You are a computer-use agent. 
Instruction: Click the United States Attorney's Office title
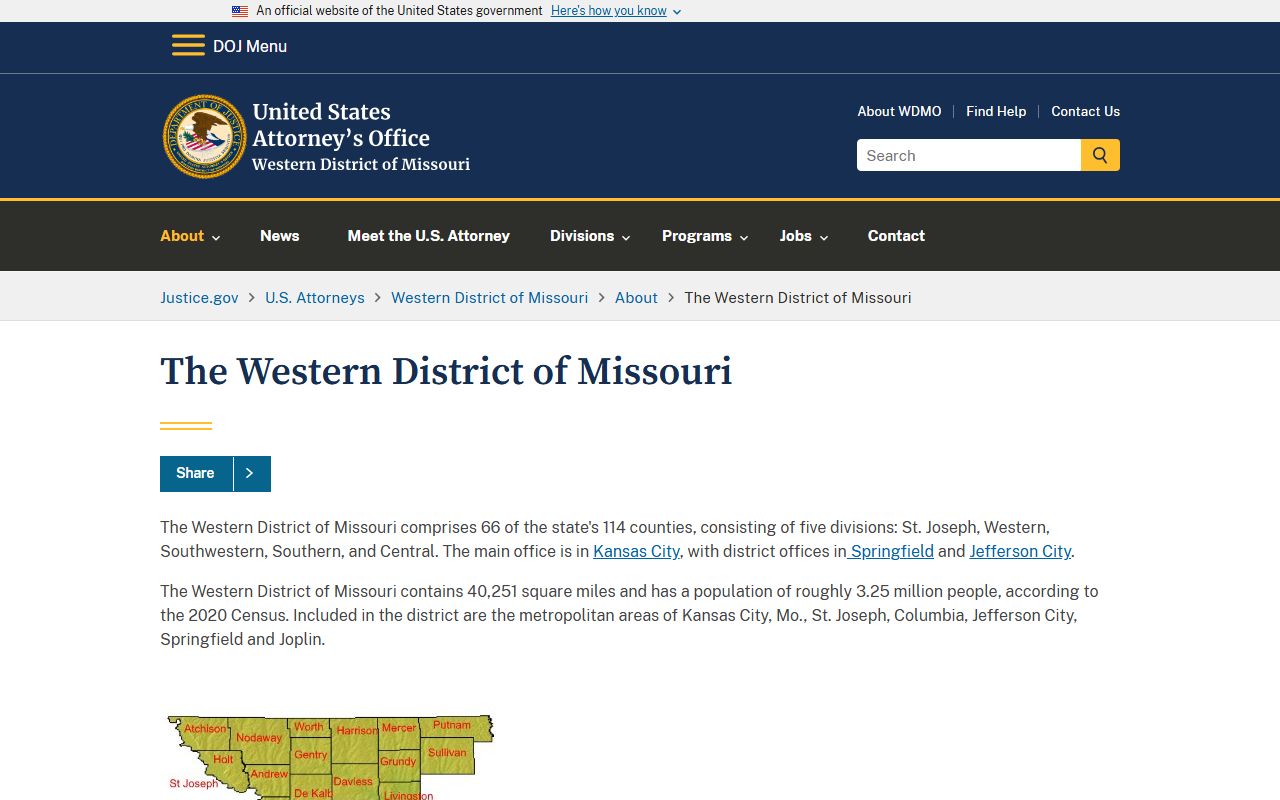(x=341, y=125)
